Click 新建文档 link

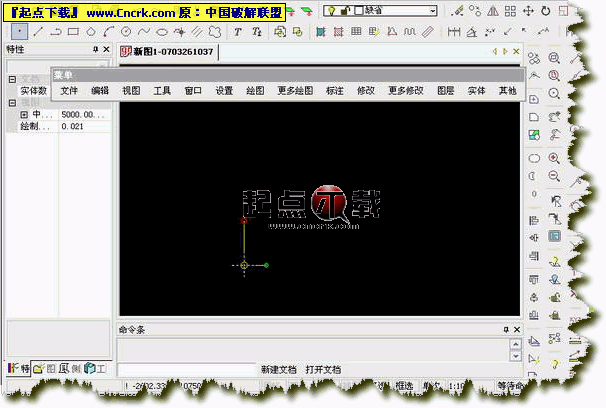point(278,370)
